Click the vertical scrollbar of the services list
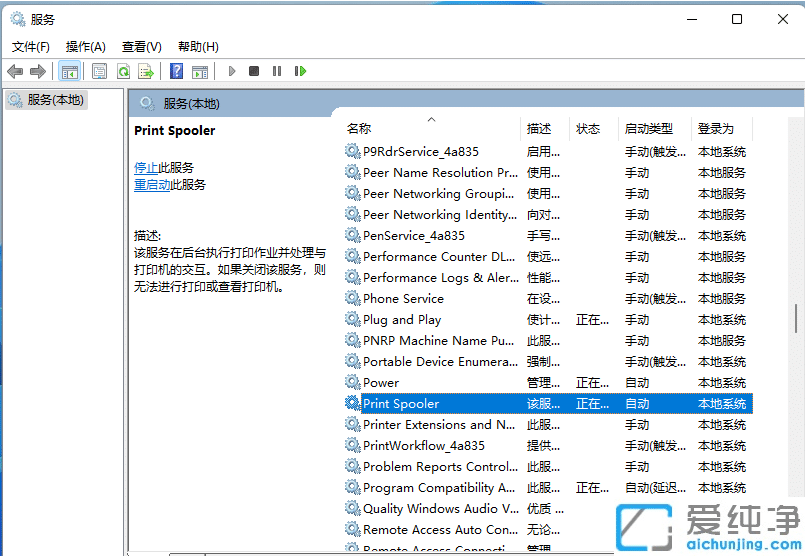 [x=796, y=318]
